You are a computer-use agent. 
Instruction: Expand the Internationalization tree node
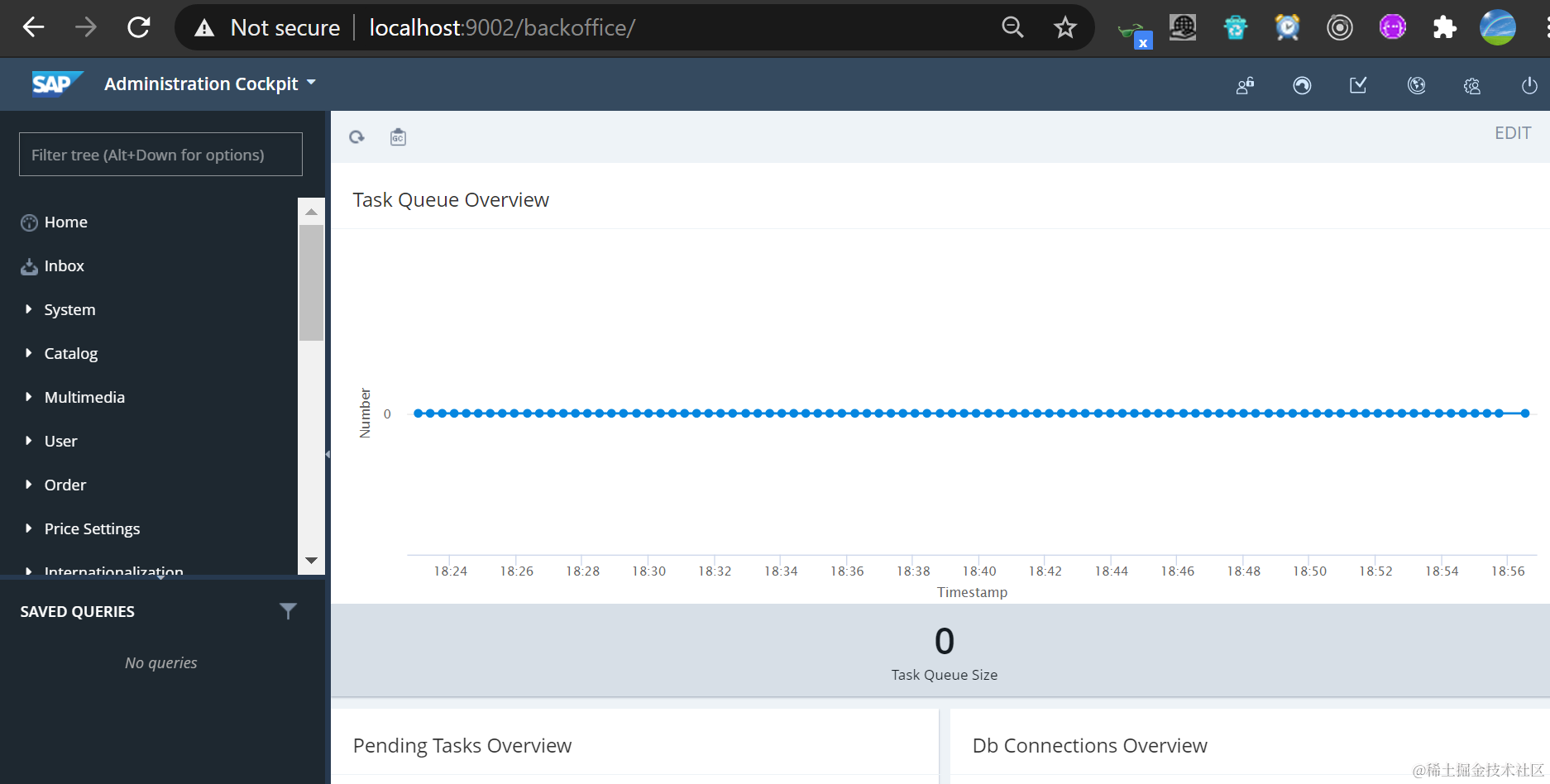[28, 571]
